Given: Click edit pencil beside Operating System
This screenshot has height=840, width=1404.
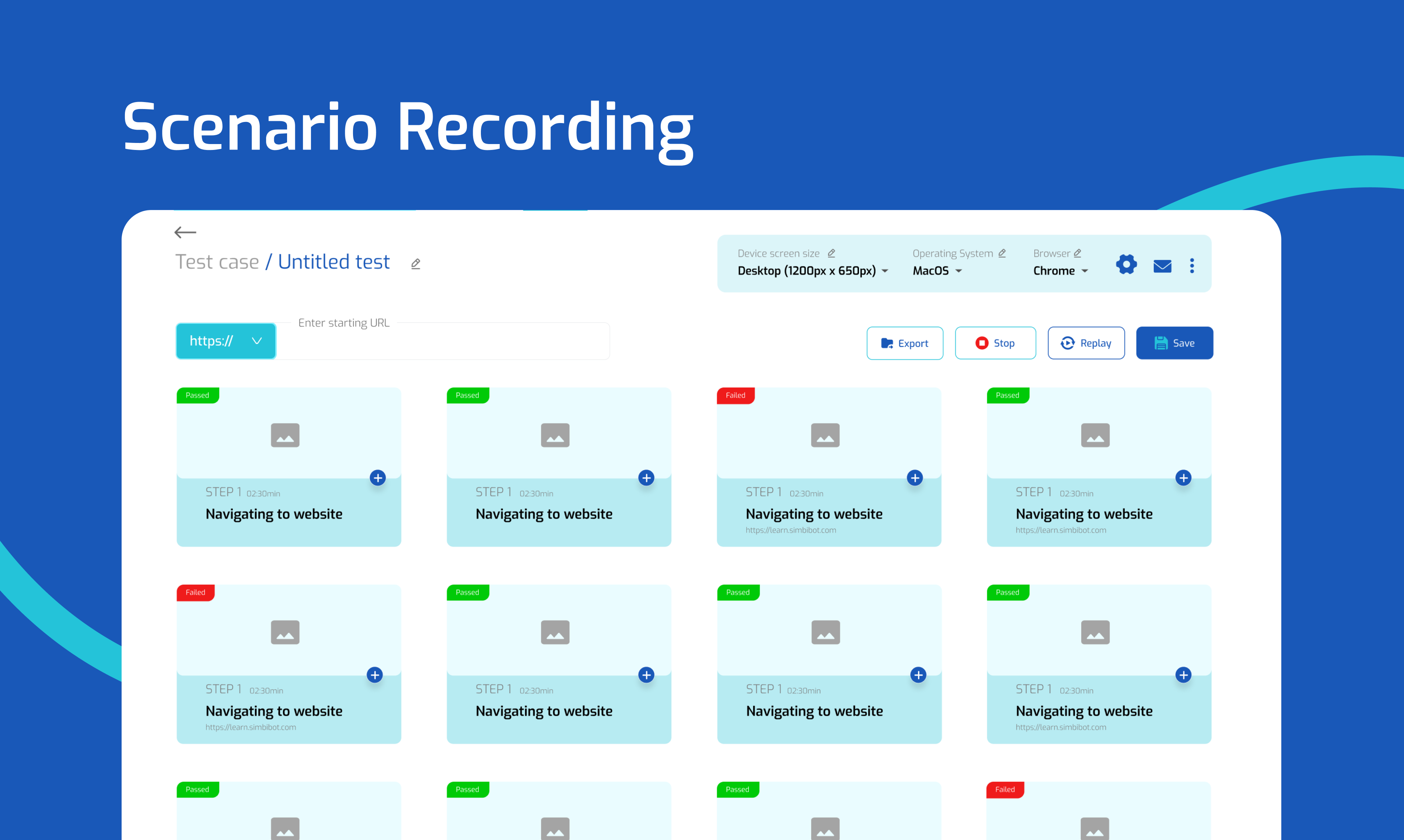Looking at the screenshot, I should (1002, 253).
